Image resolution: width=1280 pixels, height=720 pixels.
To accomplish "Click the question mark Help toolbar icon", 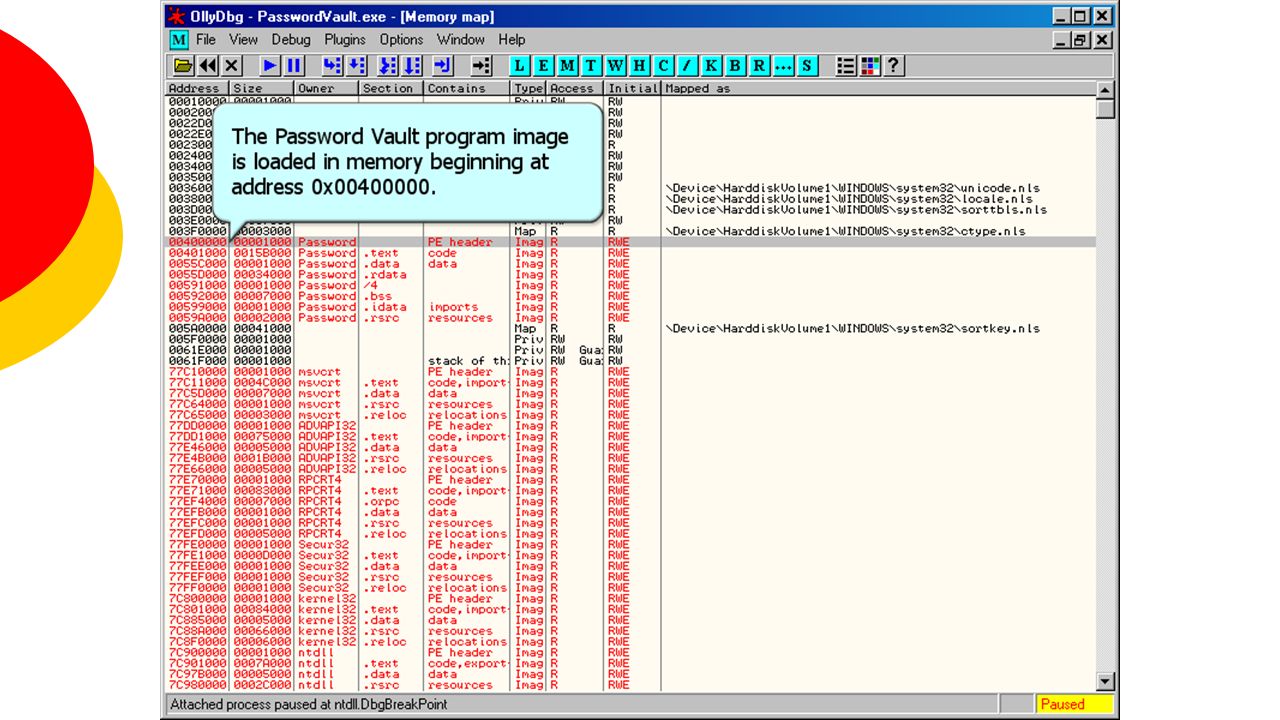I will coord(894,66).
